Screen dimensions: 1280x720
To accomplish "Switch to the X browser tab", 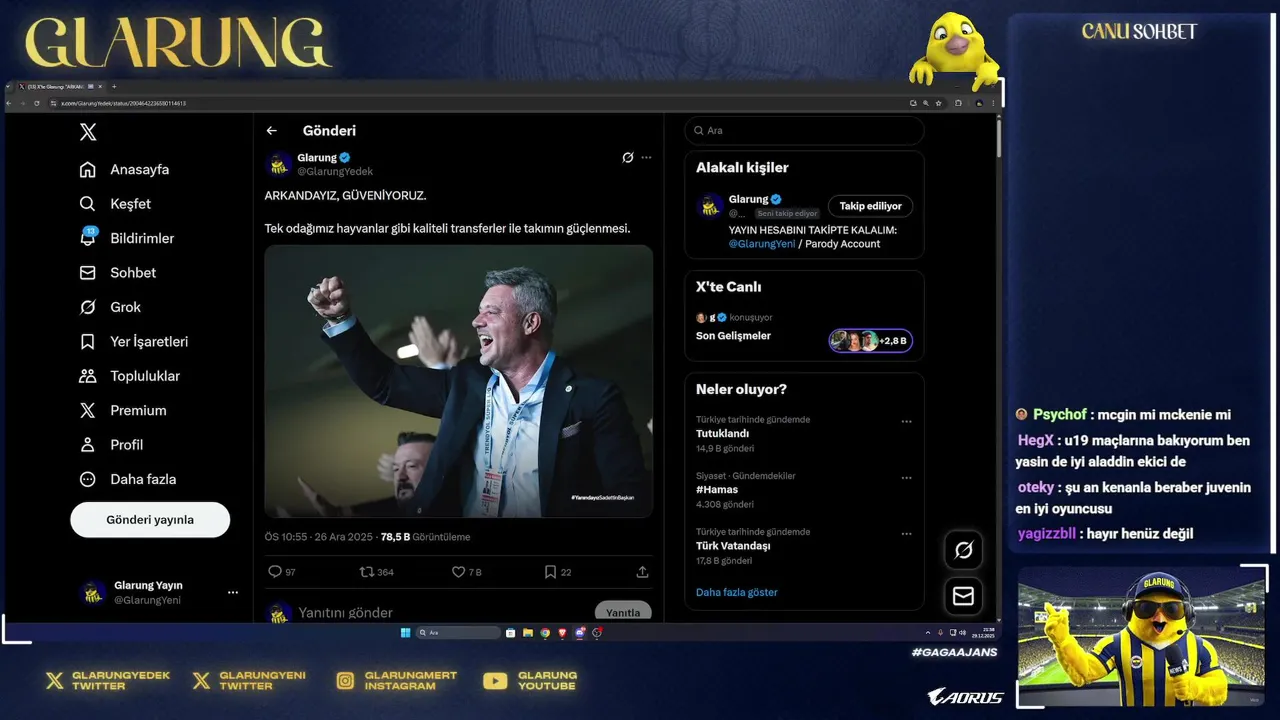I will tap(60, 87).
